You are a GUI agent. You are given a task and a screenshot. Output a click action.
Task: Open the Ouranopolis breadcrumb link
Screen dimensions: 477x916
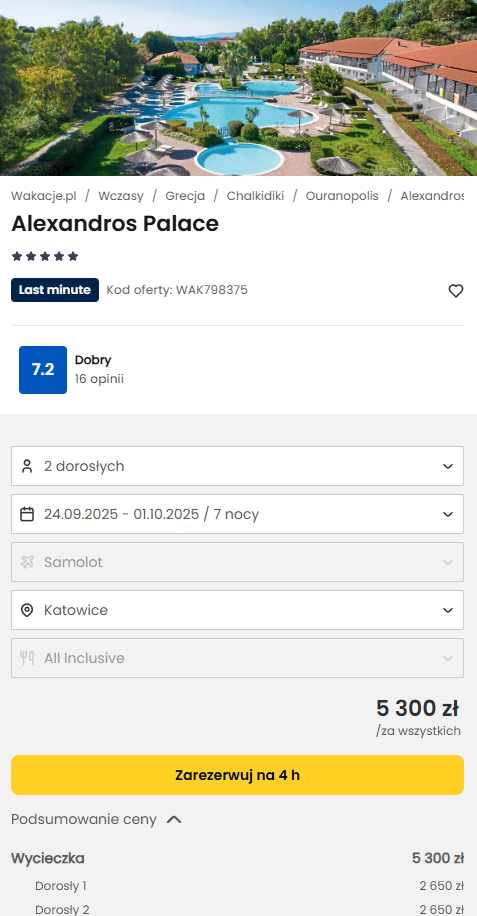pyautogui.click(x=342, y=196)
